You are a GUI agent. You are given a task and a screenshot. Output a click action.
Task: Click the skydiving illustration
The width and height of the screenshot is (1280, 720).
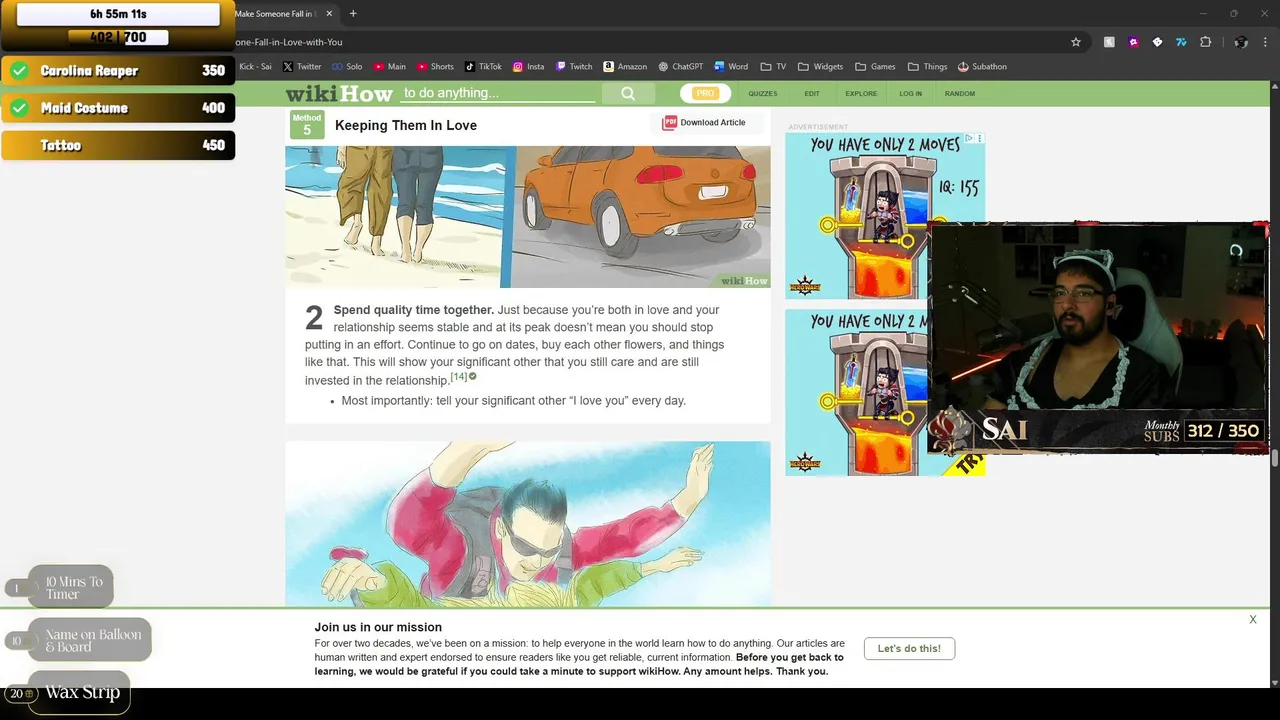(x=528, y=524)
